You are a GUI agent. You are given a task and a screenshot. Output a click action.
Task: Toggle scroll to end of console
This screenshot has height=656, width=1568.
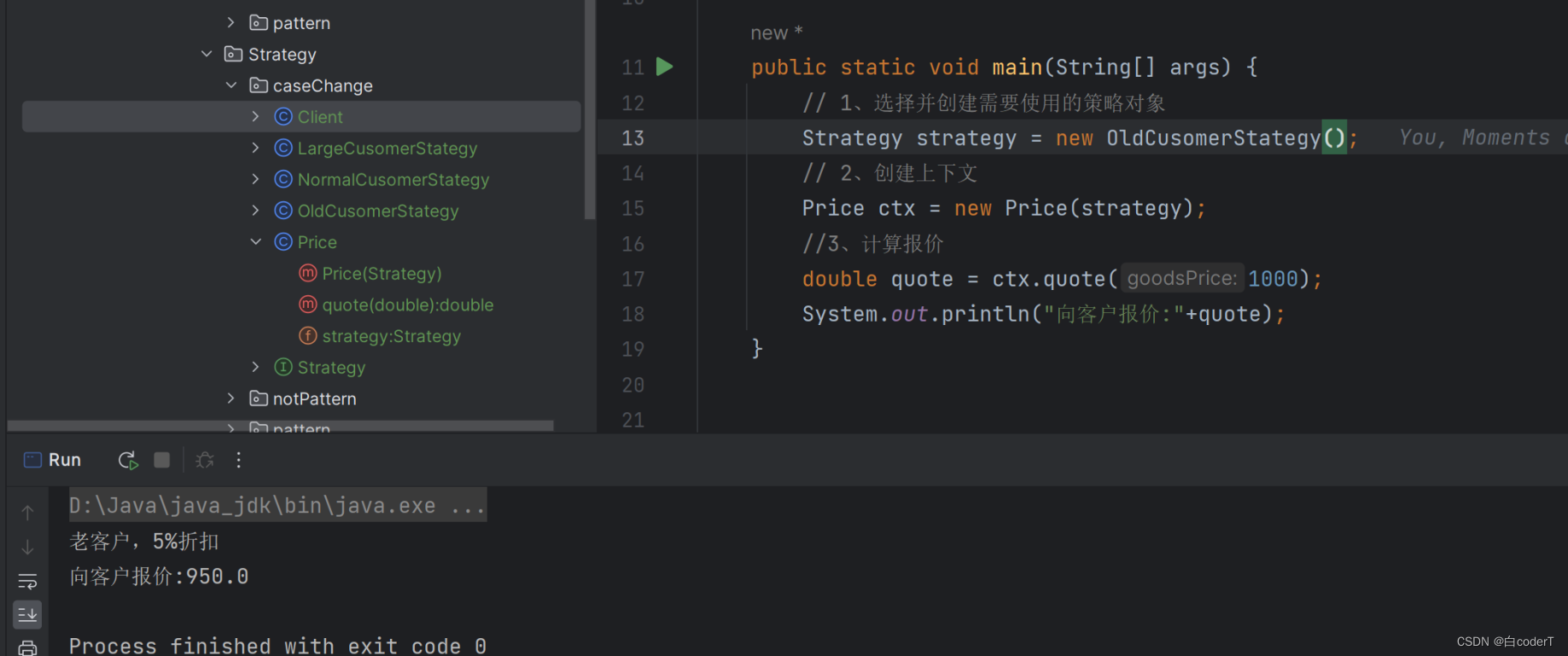coord(27,615)
